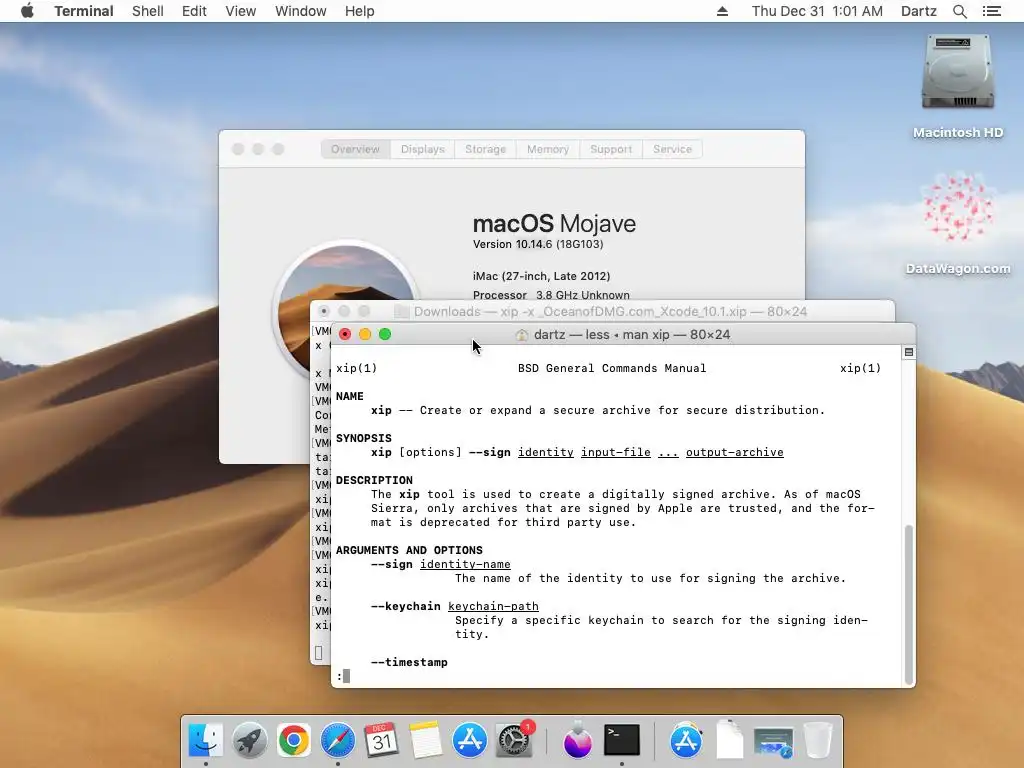This screenshot has width=1024, height=768.
Task: Close the man xip terminal window
Action: pos(345,334)
